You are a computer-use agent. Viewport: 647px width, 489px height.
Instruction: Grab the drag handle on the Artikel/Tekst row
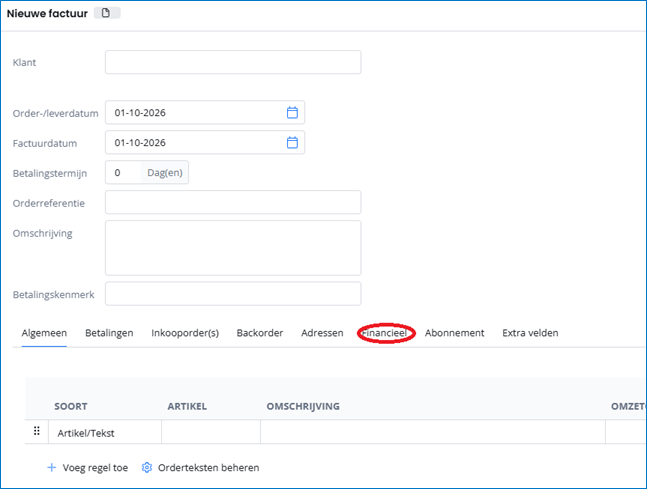[x=37, y=431]
